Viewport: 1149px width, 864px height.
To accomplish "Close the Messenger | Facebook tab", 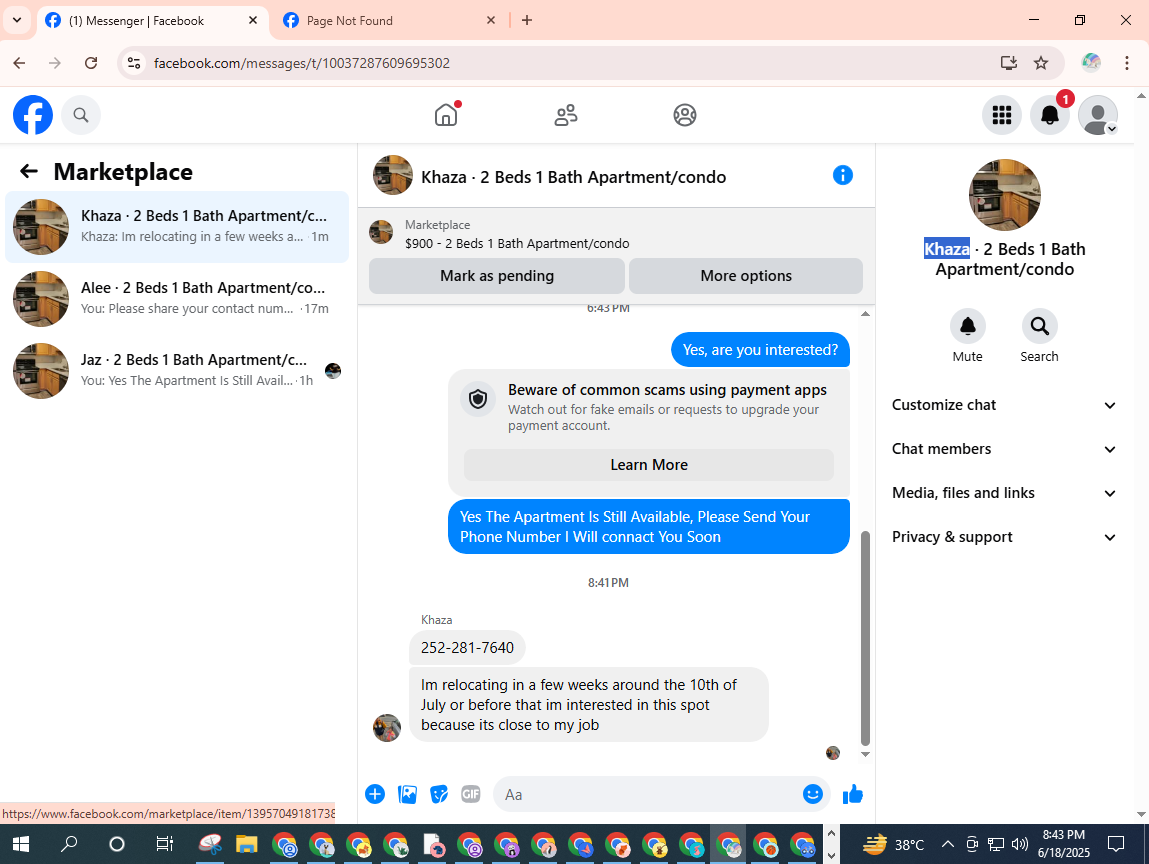I will pos(253,21).
